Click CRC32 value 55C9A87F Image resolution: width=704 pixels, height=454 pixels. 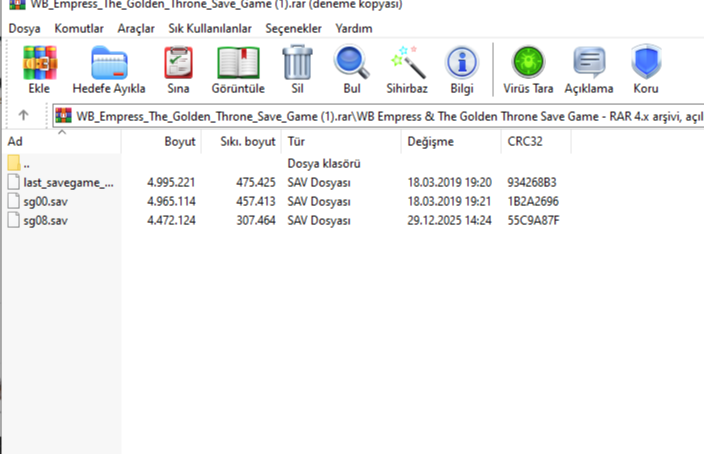(x=533, y=220)
